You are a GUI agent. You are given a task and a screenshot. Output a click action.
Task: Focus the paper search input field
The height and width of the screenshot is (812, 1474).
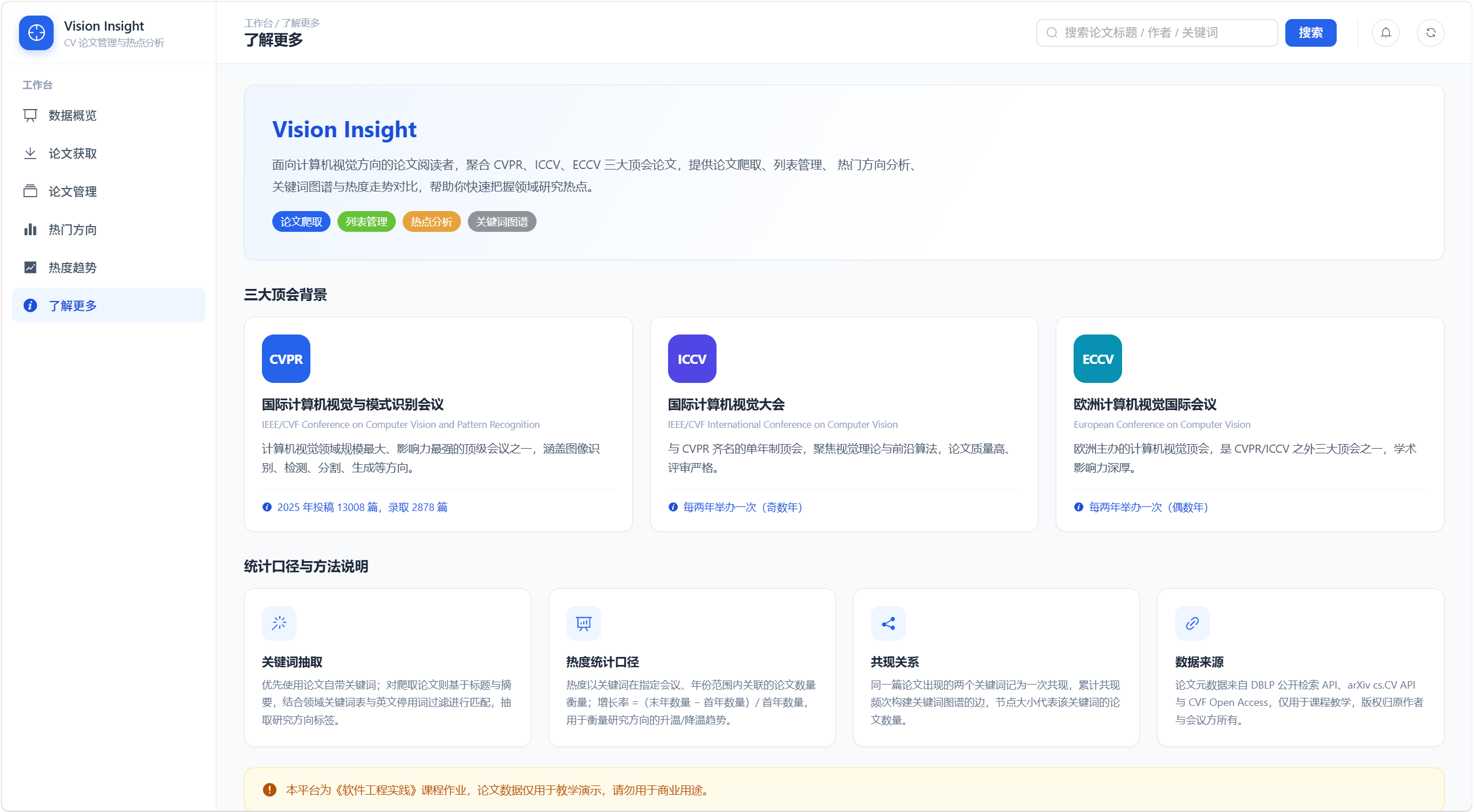[x=1157, y=33]
